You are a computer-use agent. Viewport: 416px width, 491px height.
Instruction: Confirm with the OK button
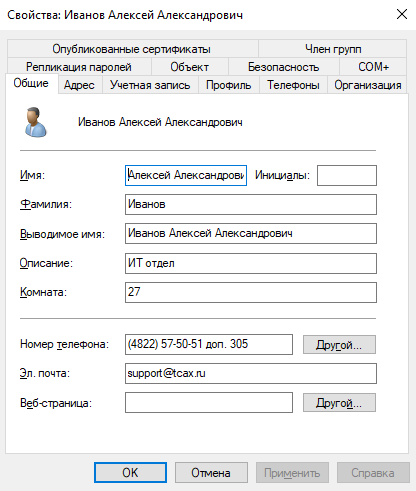coord(130,472)
